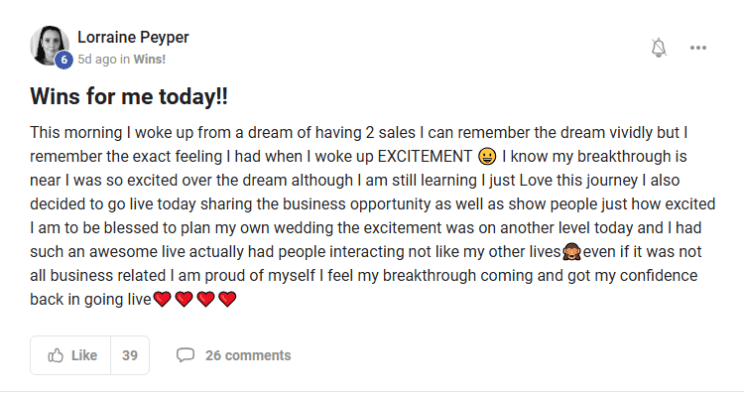
Task: Click the last red heart emoji
Action: 227,299
